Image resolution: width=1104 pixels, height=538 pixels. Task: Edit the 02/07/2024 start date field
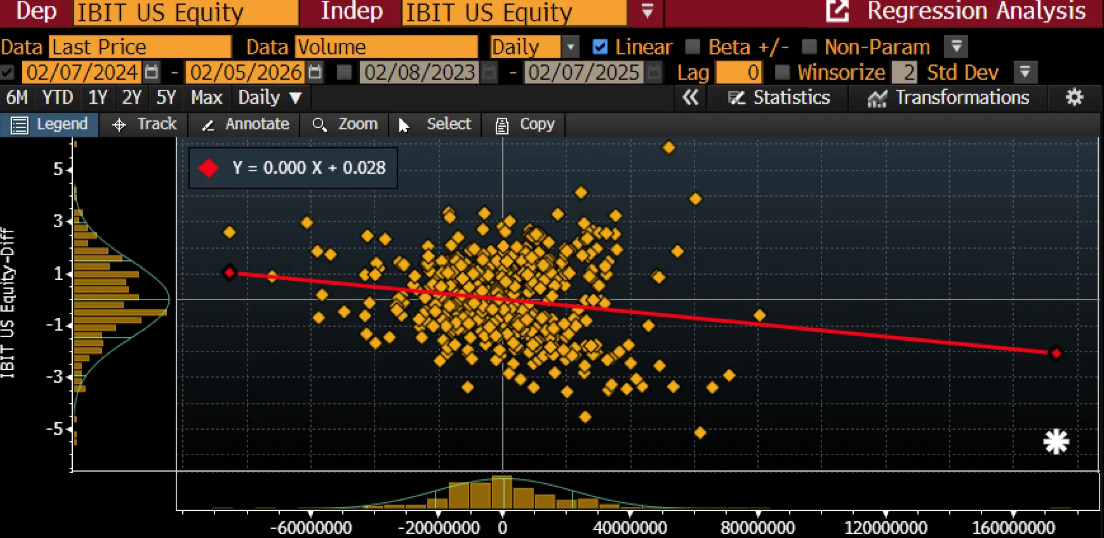pyautogui.click(x=82, y=72)
